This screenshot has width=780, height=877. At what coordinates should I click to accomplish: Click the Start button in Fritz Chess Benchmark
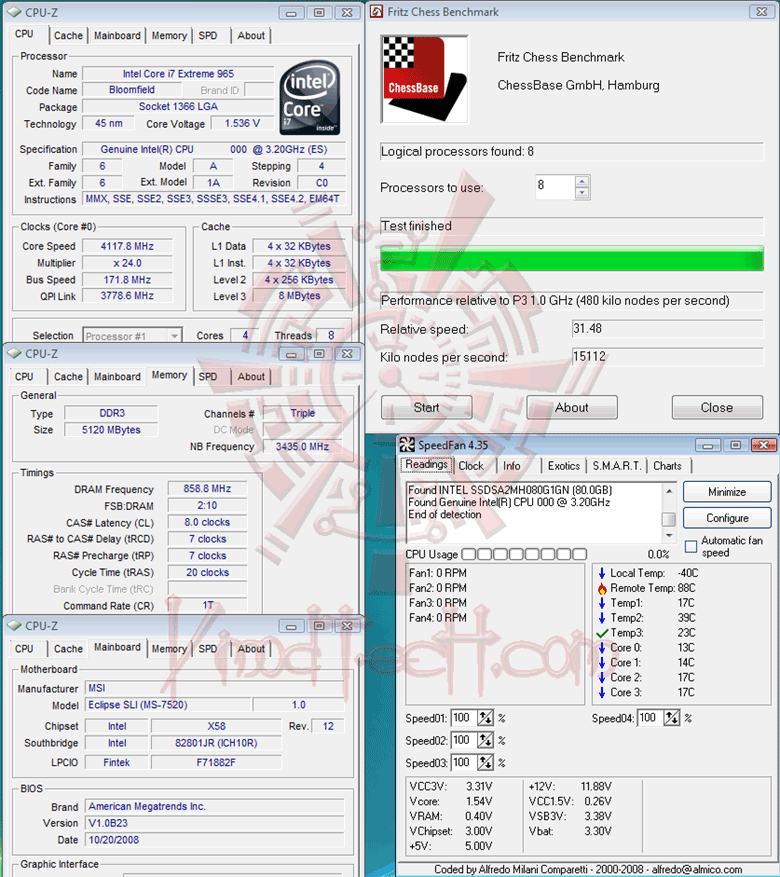pyautogui.click(x=427, y=408)
